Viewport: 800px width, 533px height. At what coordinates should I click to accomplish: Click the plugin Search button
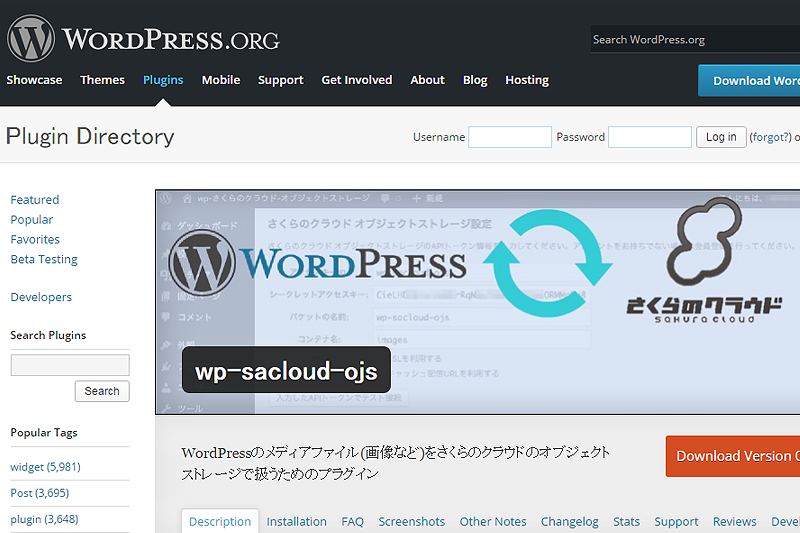click(x=102, y=391)
